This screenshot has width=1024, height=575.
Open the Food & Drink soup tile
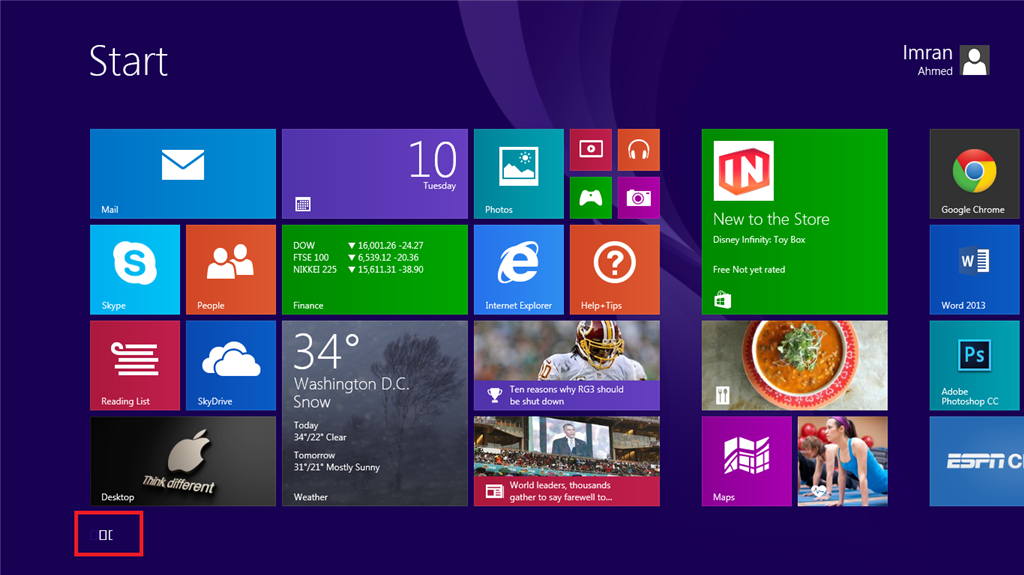coord(795,365)
